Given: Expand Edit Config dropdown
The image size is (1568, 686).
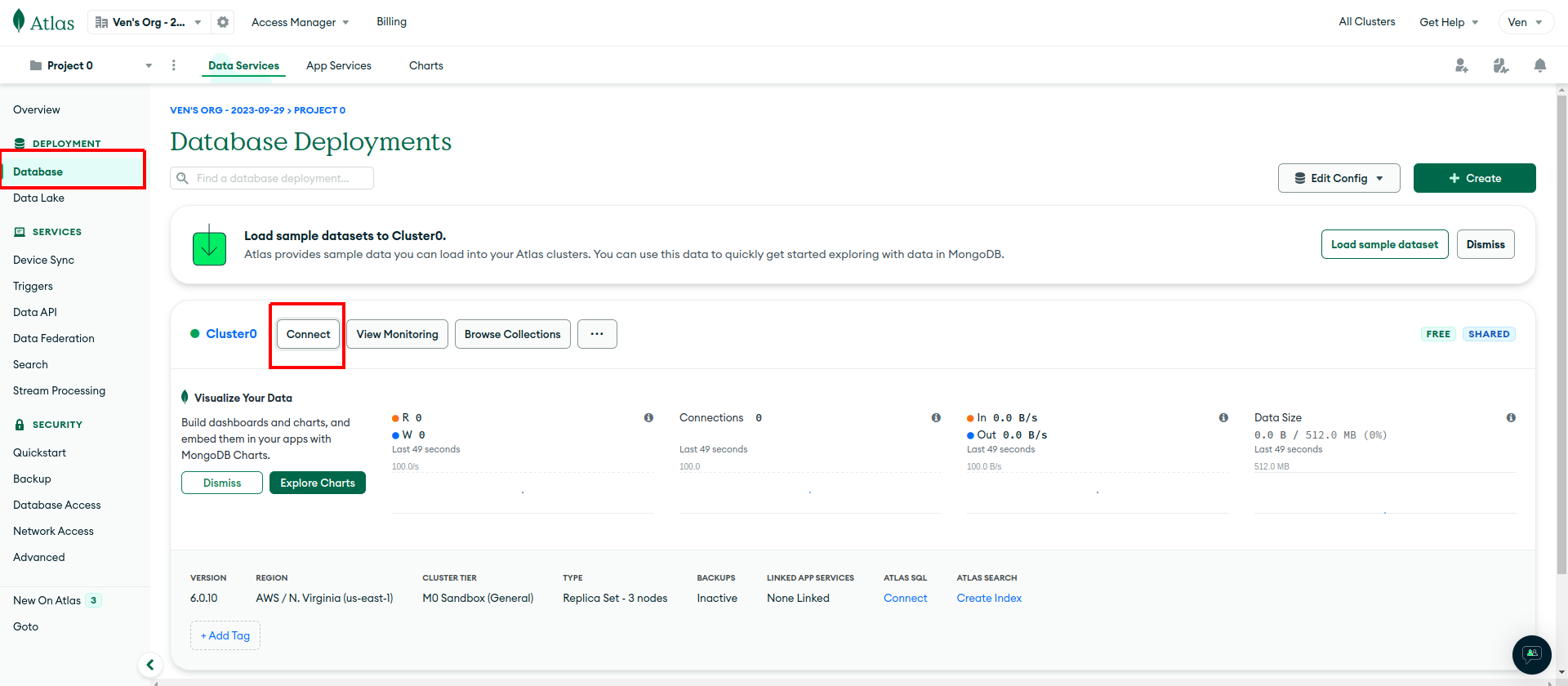Looking at the screenshot, I should coord(1339,178).
